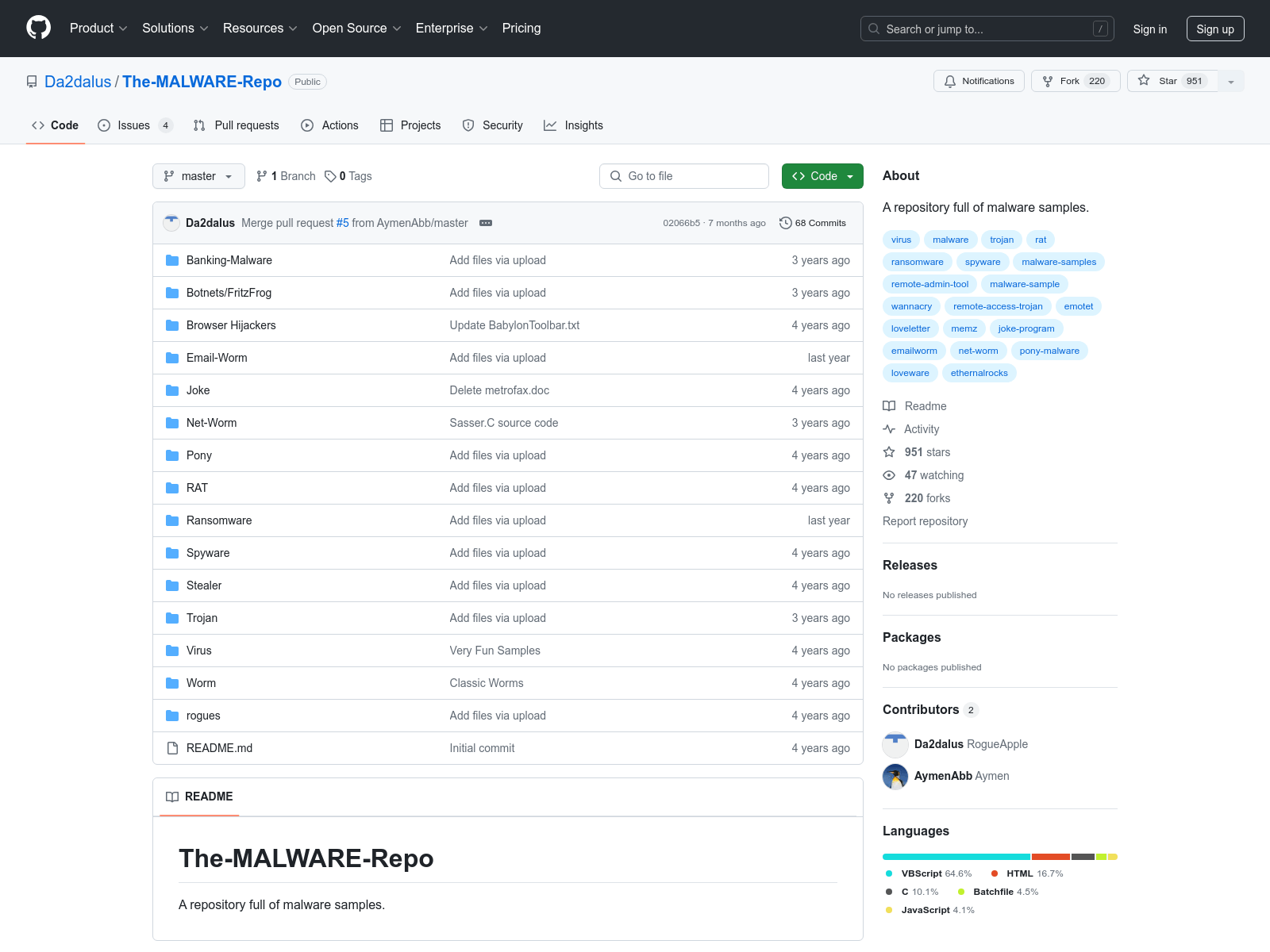The width and height of the screenshot is (1270, 952).
Task: Click the cyan VBScript segment in language bar
Action: (x=956, y=857)
